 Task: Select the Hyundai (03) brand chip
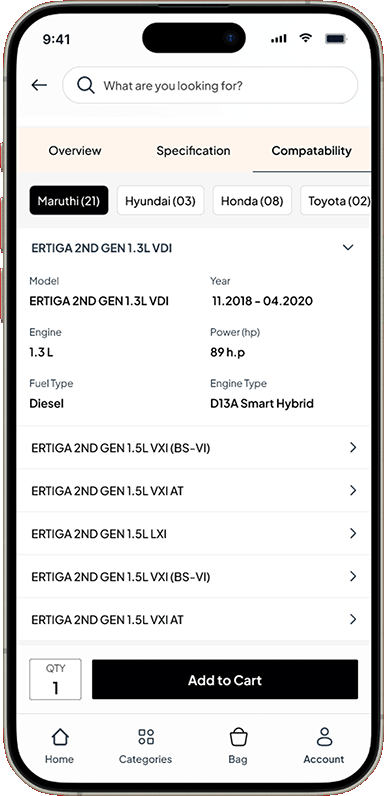160,201
